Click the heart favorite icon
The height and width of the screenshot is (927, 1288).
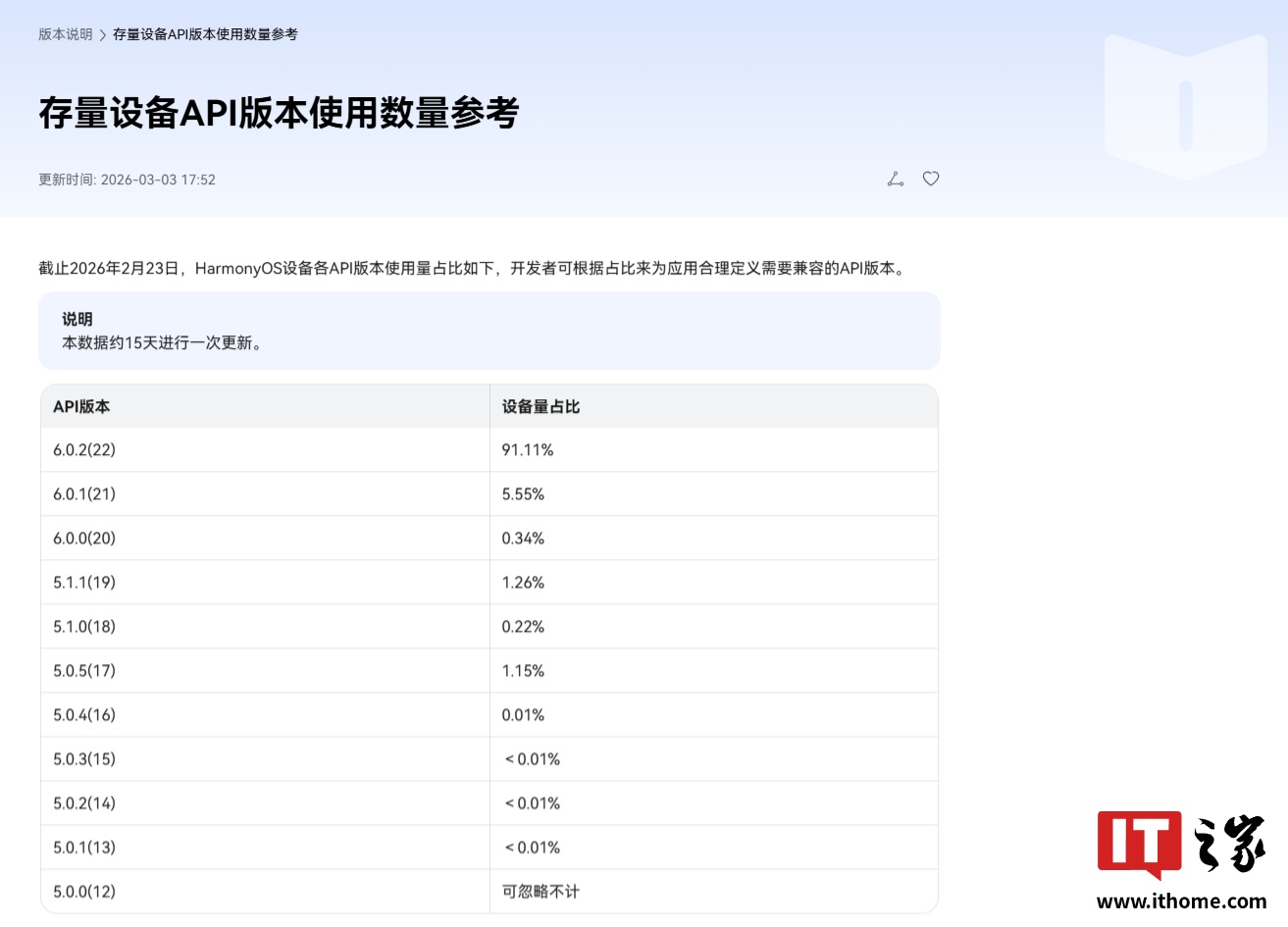(931, 179)
